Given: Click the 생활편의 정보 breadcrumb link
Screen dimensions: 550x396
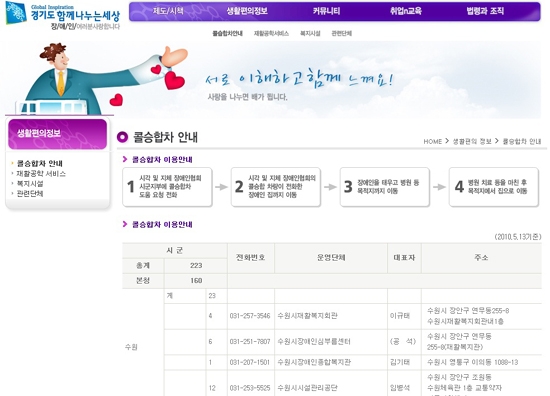Looking at the screenshot, I should [472, 141].
